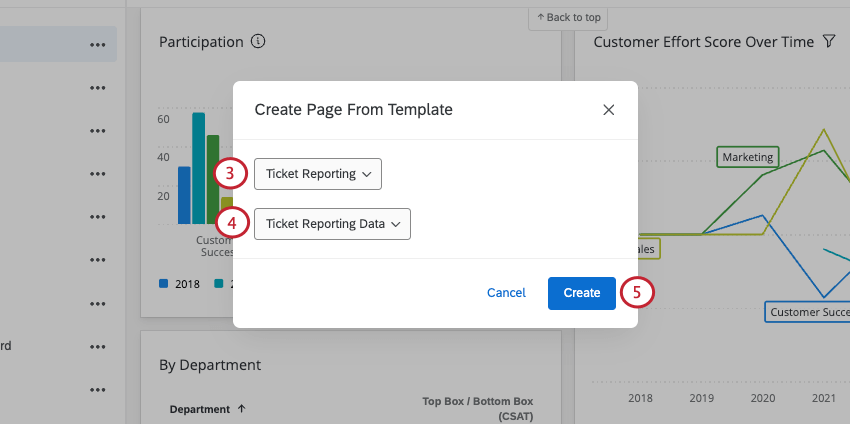This screenshot has width=850, height=424.
Task: Open the first sidebar page options menu
Action: (x=97, y=45)
